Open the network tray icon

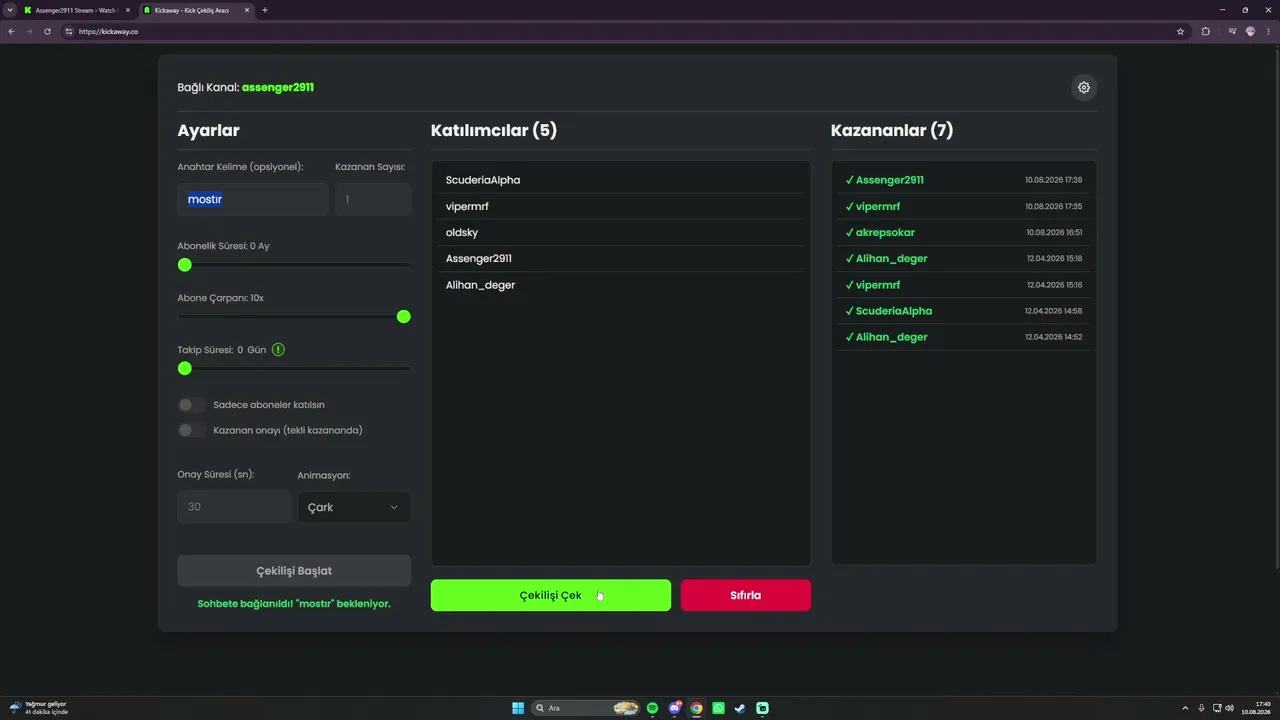pos(1216,708)
